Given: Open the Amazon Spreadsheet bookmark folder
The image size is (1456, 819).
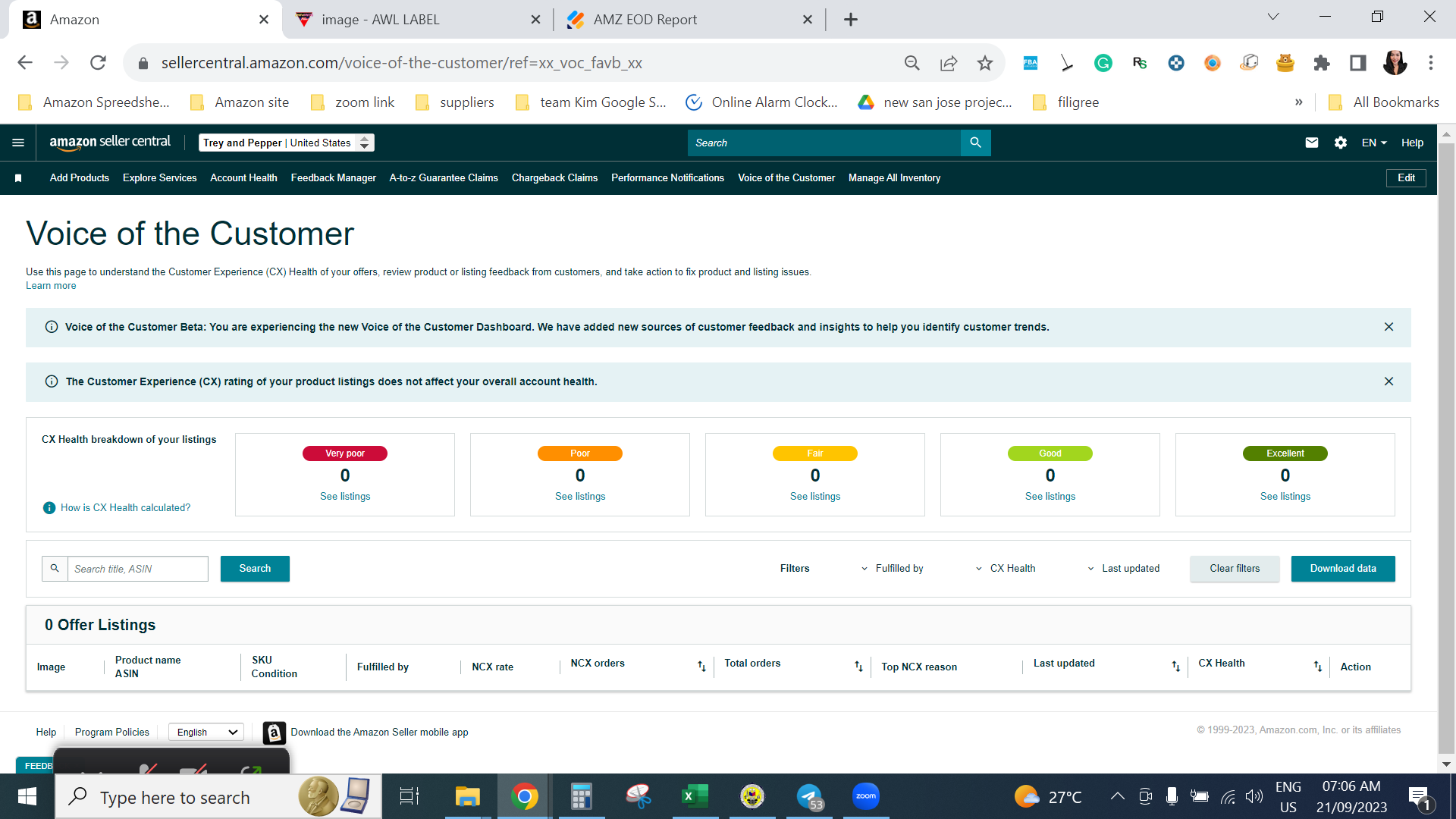Looking at the screenshot, I should click(x=94, y=102).
